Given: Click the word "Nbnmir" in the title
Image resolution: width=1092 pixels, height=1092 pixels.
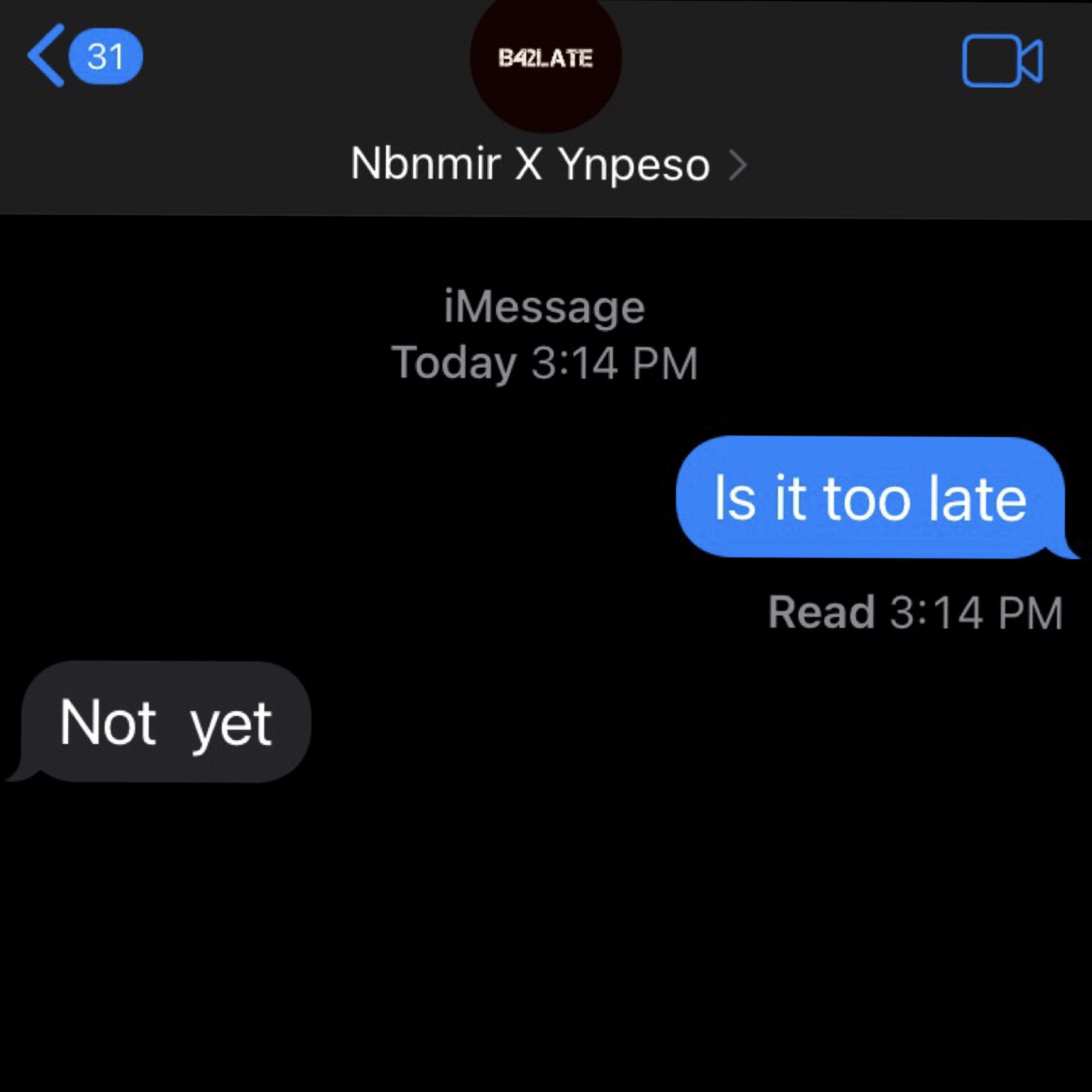Looking at the screenshot, I should [426, 164].
